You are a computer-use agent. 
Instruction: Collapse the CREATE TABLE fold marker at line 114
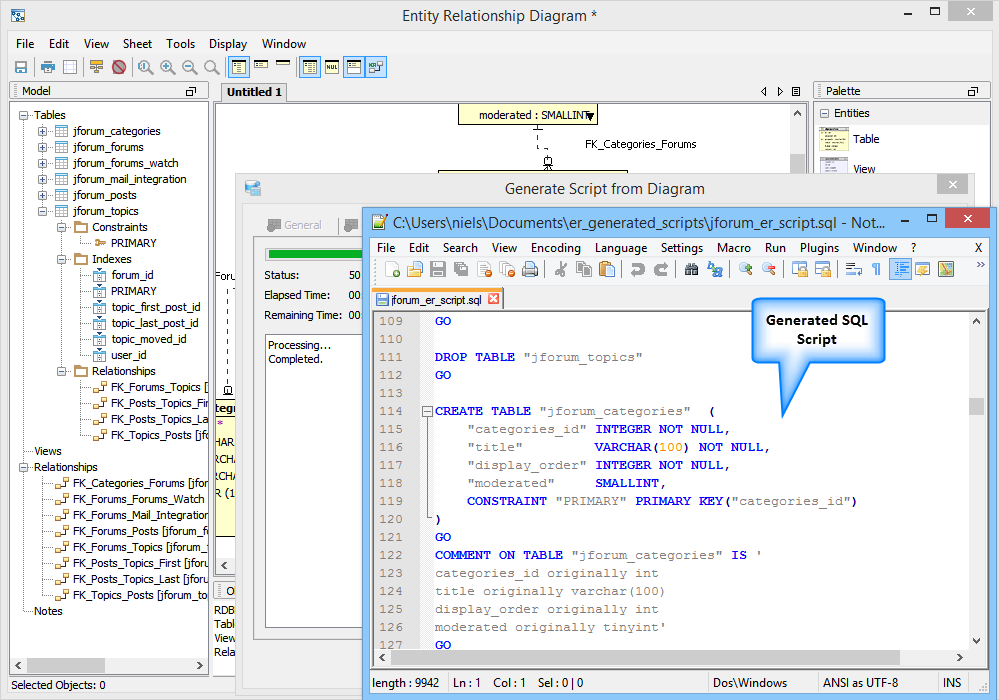[x=427, y=411]
